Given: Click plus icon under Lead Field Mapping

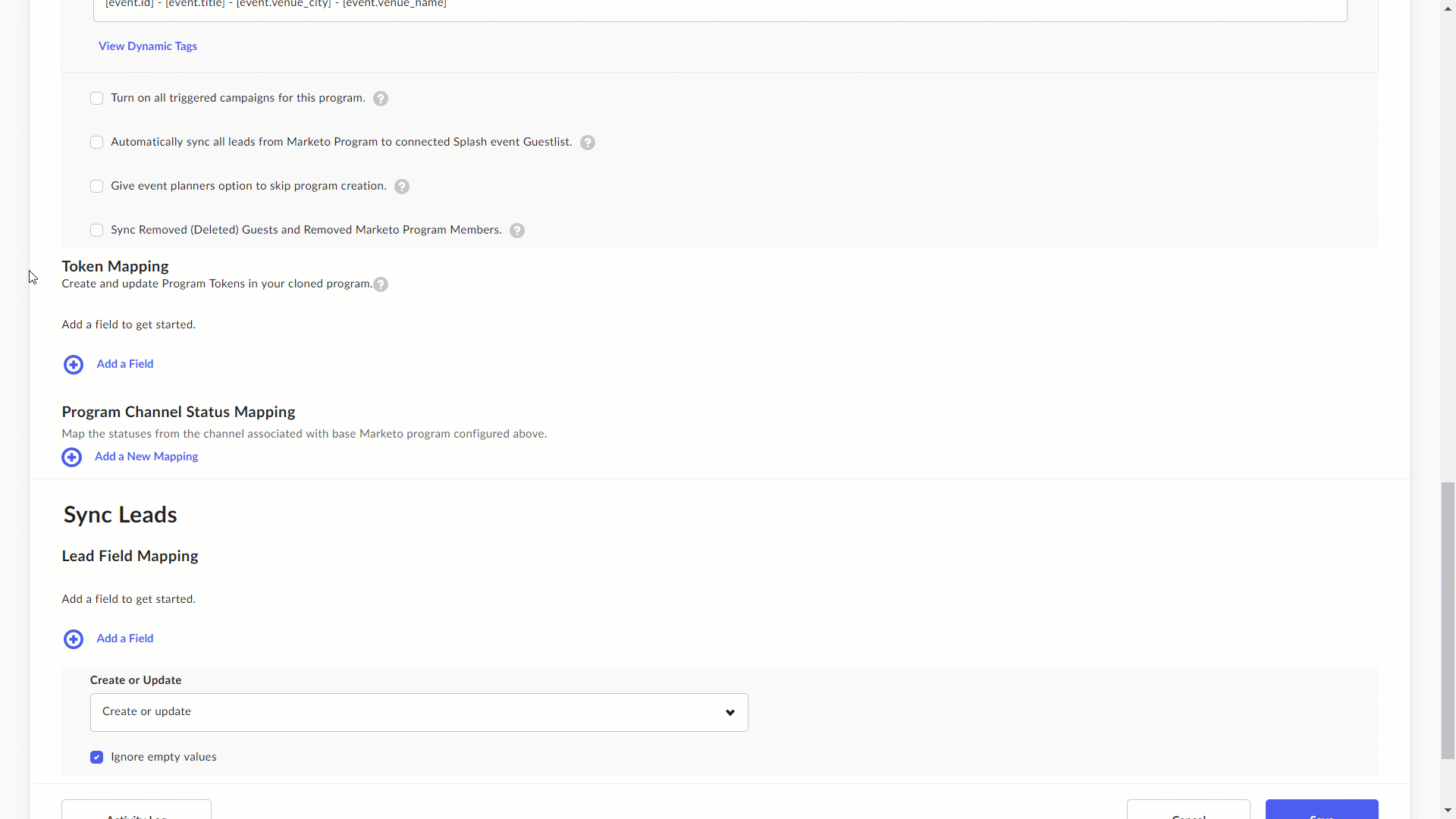Looking at the screenshot, I should click(x=74, y=639).
